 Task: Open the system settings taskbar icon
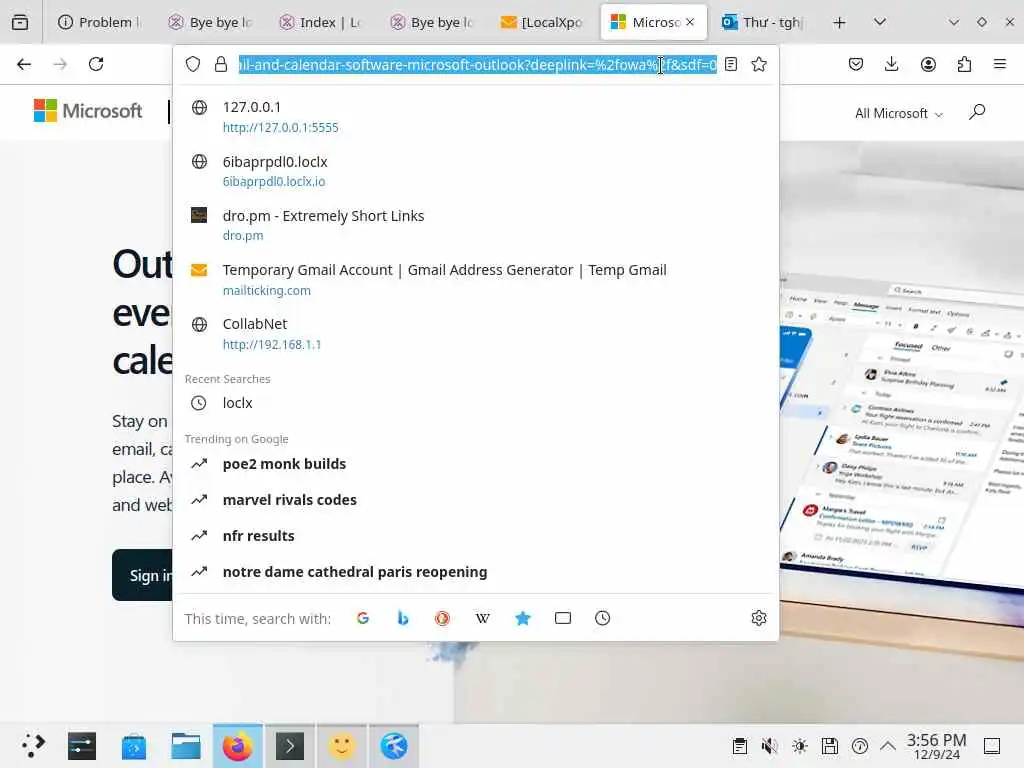(82, 745)
